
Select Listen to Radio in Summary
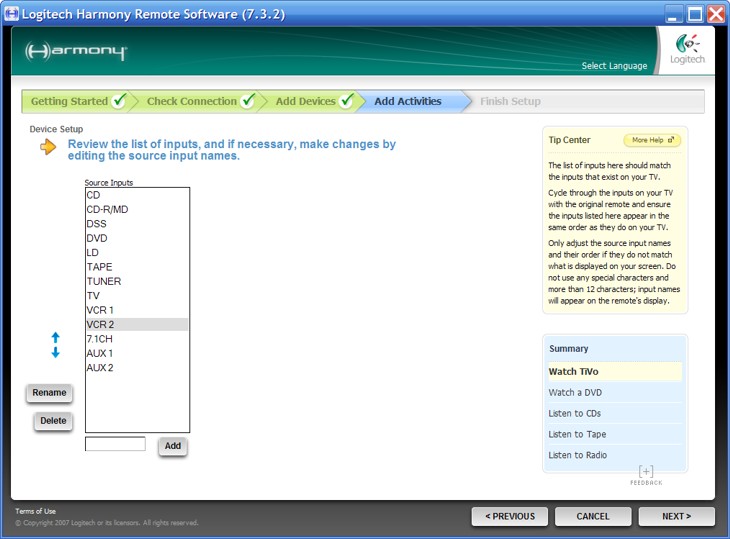pos(615,455)
